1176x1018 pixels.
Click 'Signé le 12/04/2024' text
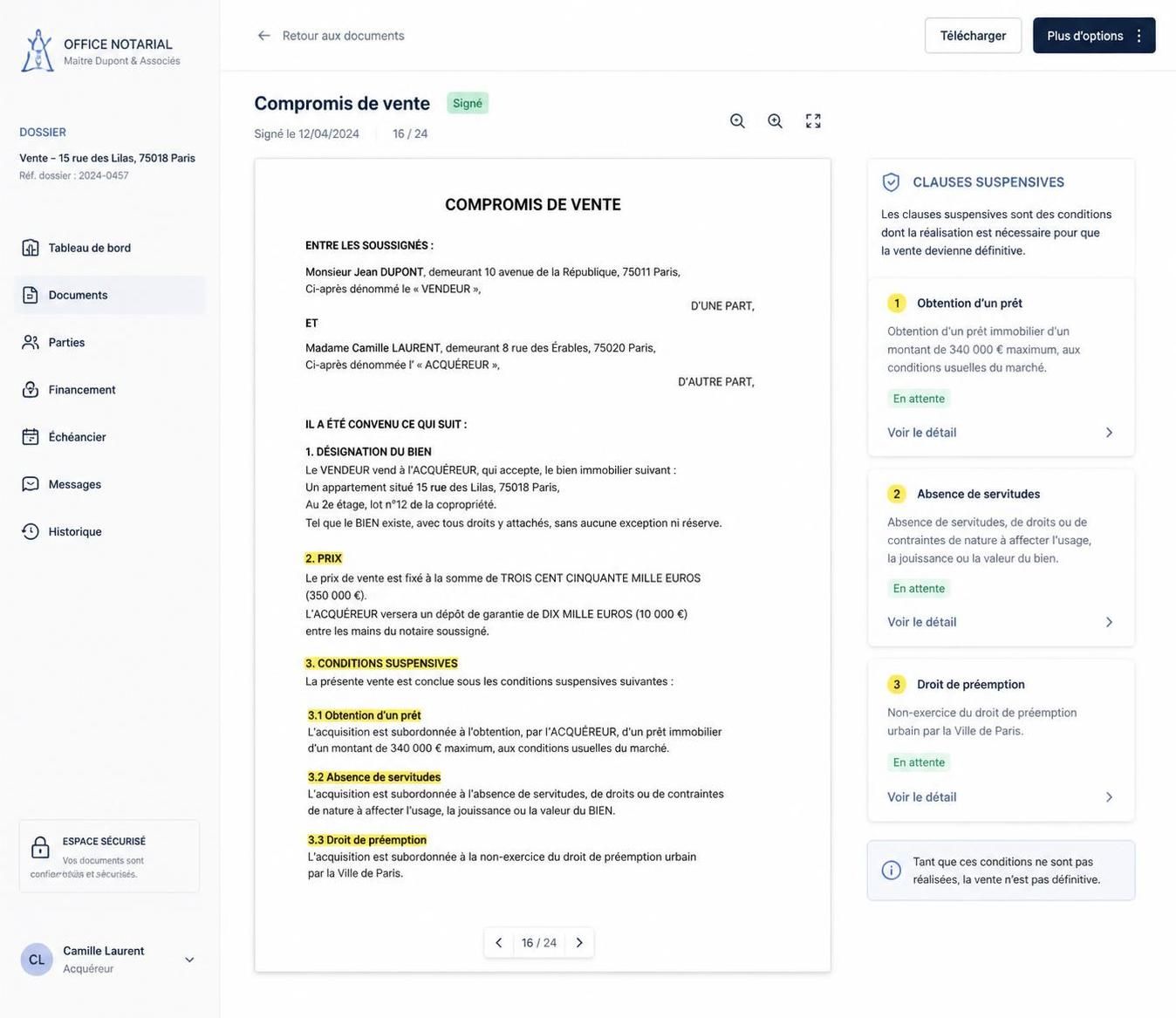coord(307,133)
